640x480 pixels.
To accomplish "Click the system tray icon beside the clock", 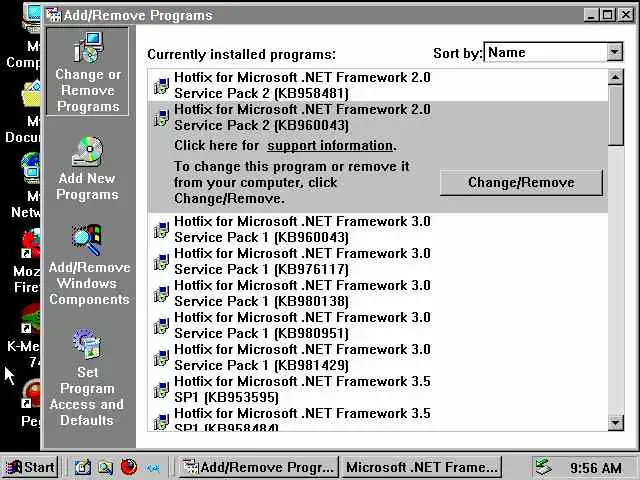I will 544,467.
